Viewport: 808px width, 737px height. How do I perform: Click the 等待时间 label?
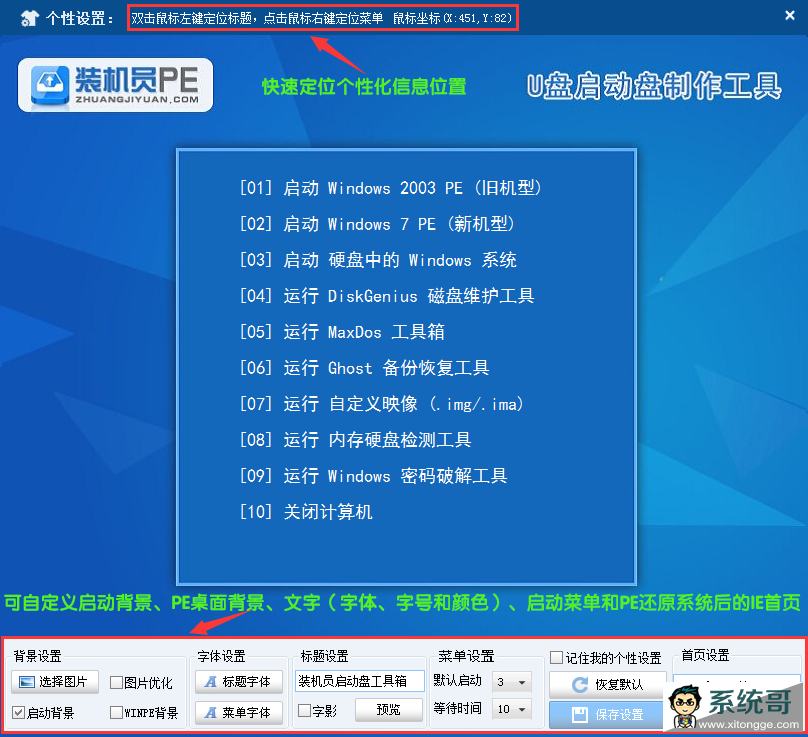click(x=458, y=709)
